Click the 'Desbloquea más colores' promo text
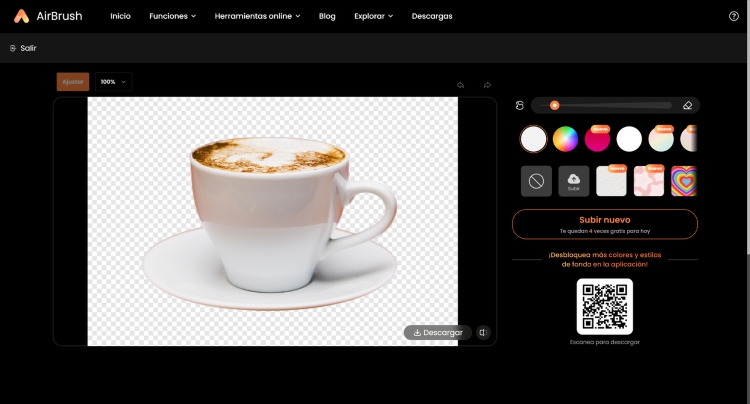Image resolution: width=750 pixels, height=404 pixels. [x=605, y=260]
